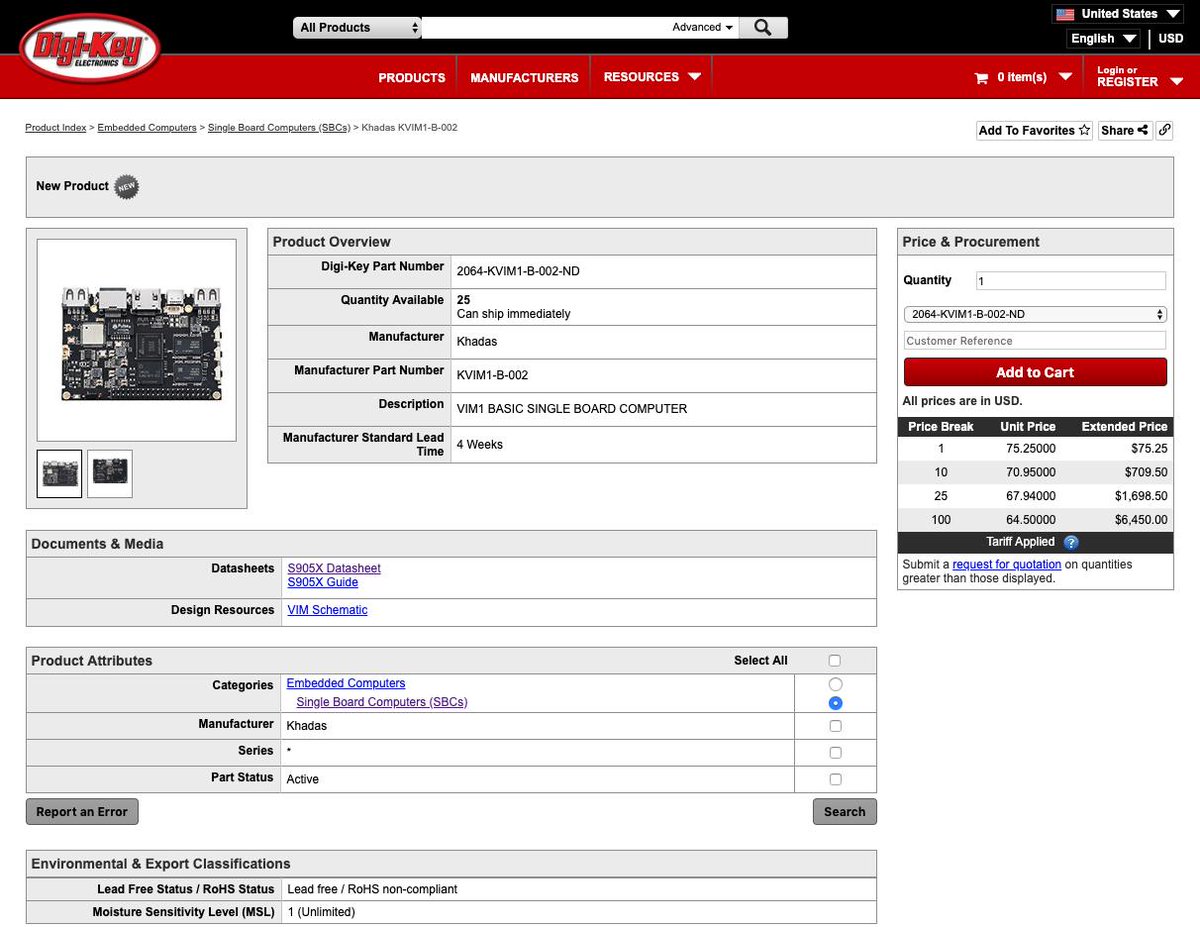Click manufacturer part number KVIM1-B-002
This screenshot has height=927, width=1200.
492,375
